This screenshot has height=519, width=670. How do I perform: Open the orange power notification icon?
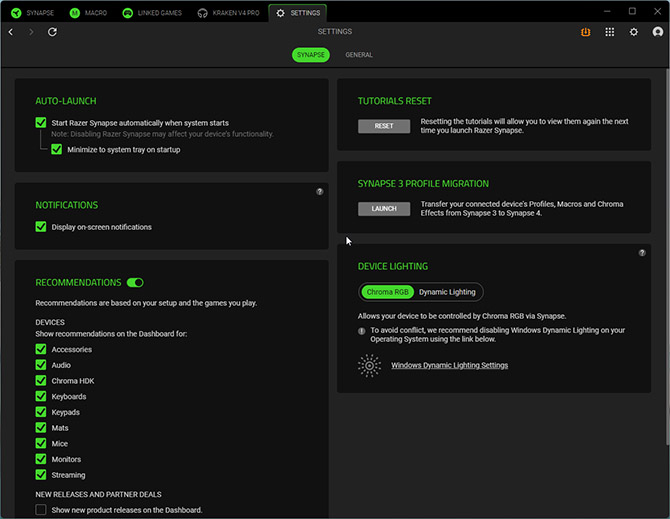coord(585,32)
